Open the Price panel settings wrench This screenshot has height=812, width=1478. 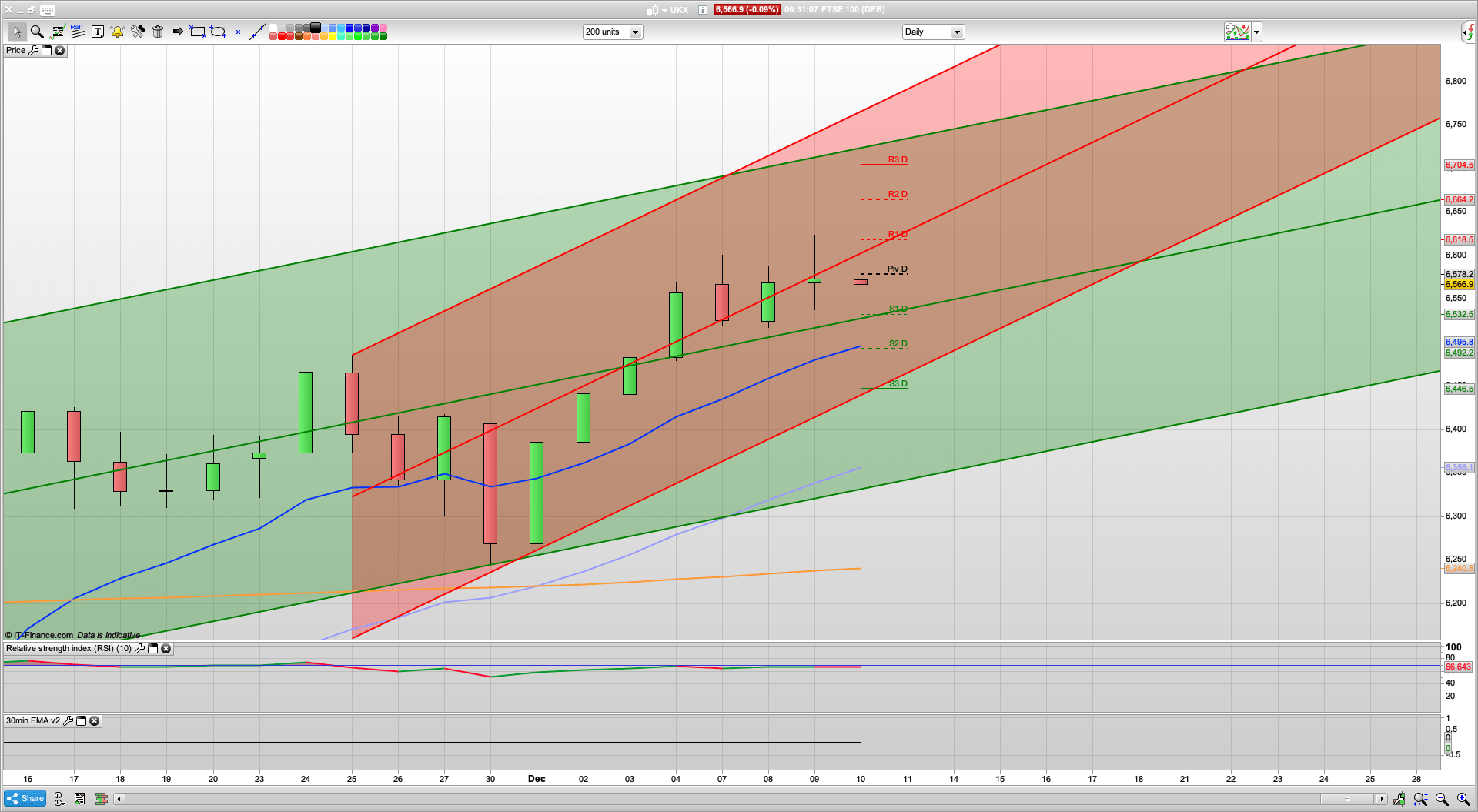(x=35, y=51)
